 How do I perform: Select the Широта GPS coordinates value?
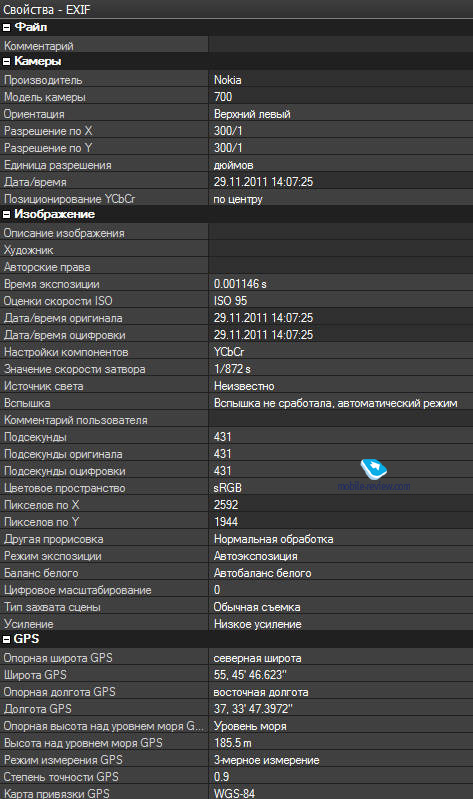(x=250, y=675)
